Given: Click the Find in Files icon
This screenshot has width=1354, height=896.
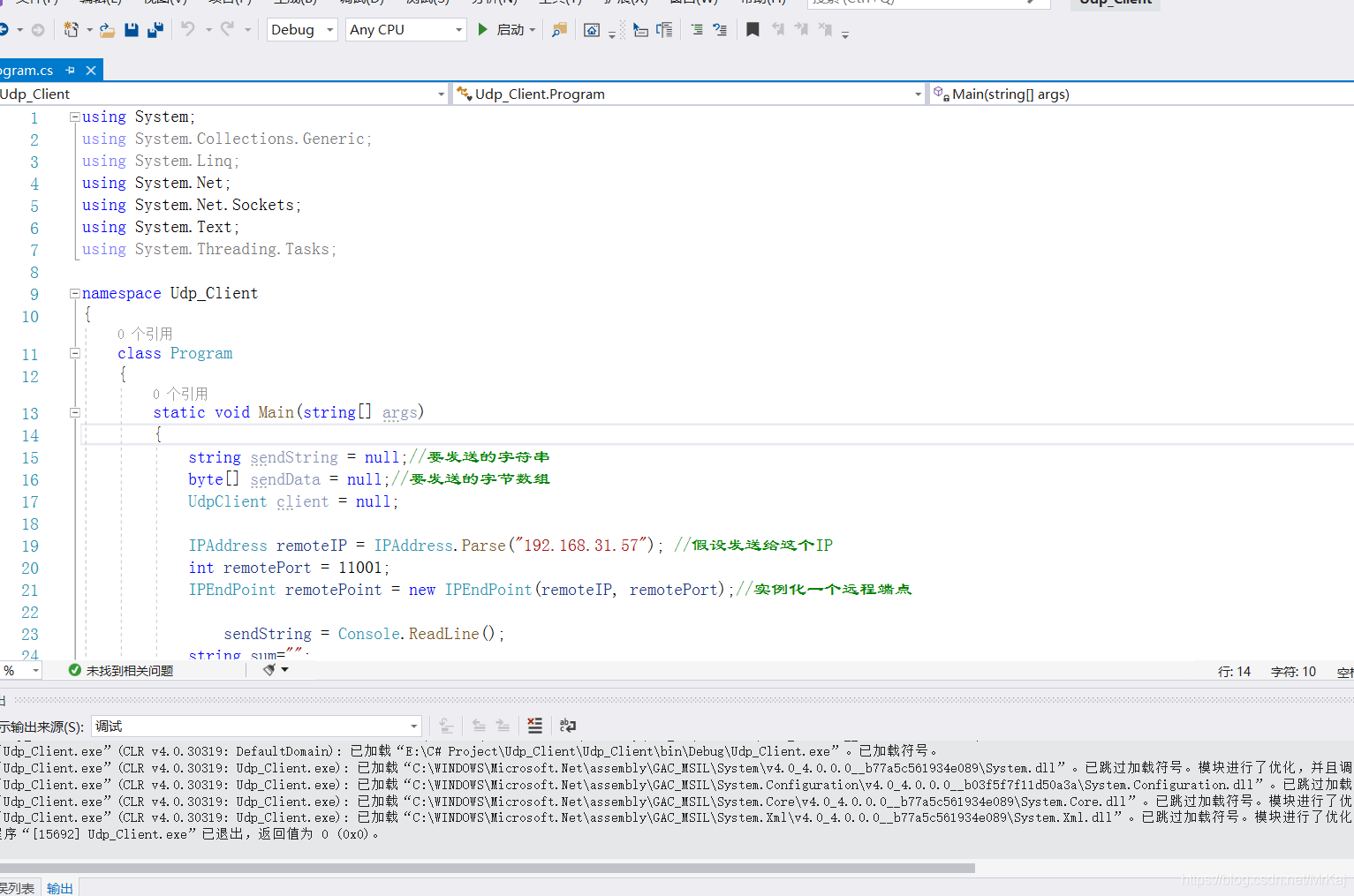Looking at the screenshot, I should click(559, 30).
